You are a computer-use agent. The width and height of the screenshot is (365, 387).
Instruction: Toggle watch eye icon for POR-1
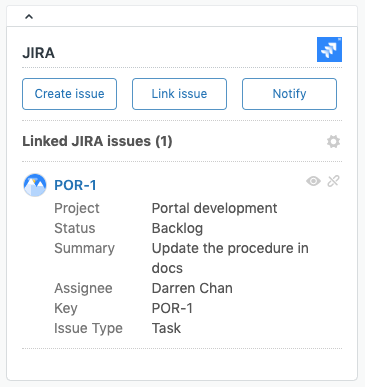[313, 181]
